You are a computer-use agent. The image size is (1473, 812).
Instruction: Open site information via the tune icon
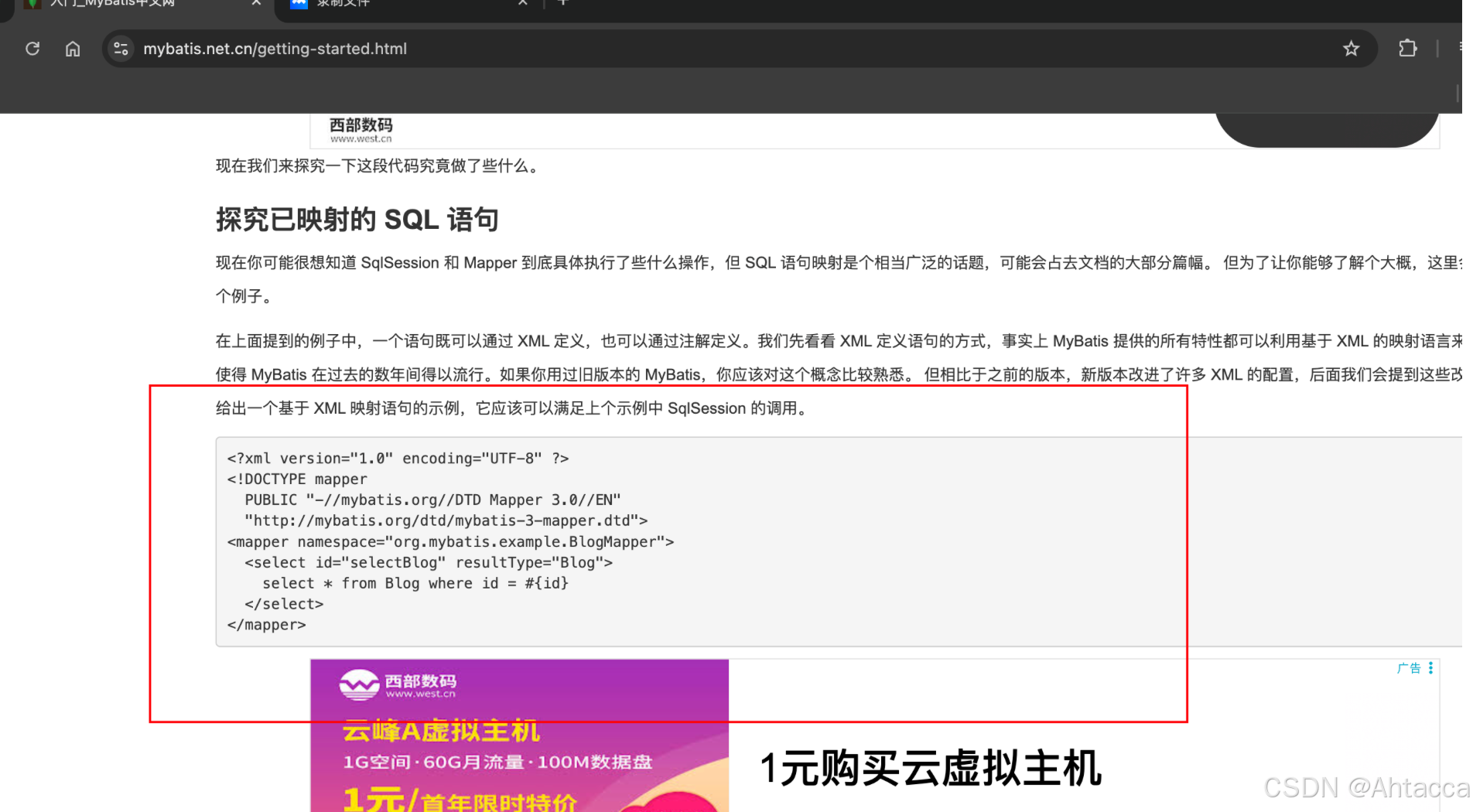pyautogui.click(x=121, y=48)
